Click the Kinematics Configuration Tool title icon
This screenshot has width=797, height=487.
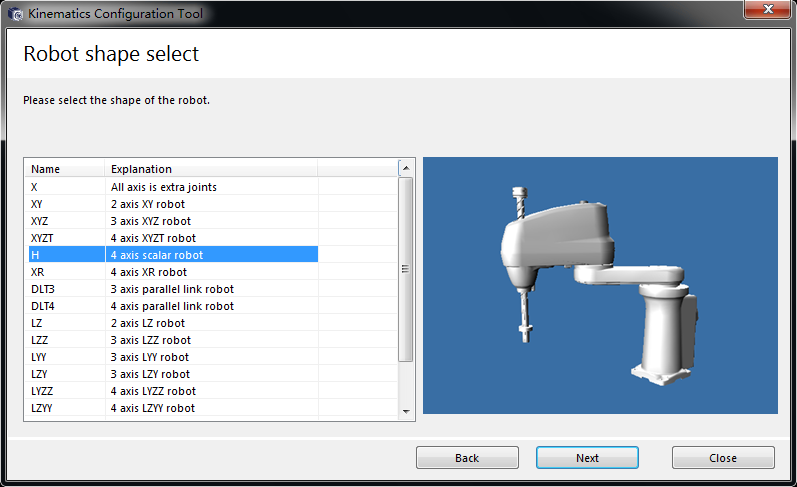(16, 14)
